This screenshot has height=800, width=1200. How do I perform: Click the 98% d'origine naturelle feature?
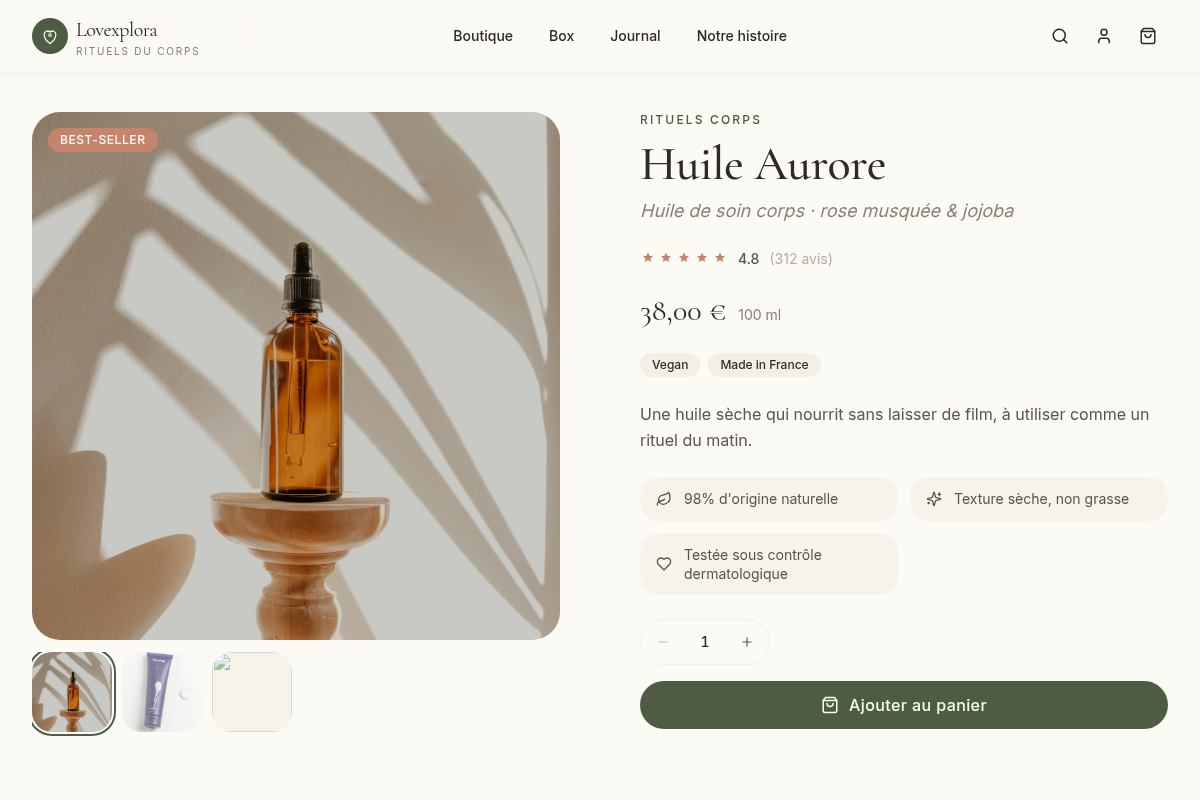pyautogui.click(x=769, y=499)
